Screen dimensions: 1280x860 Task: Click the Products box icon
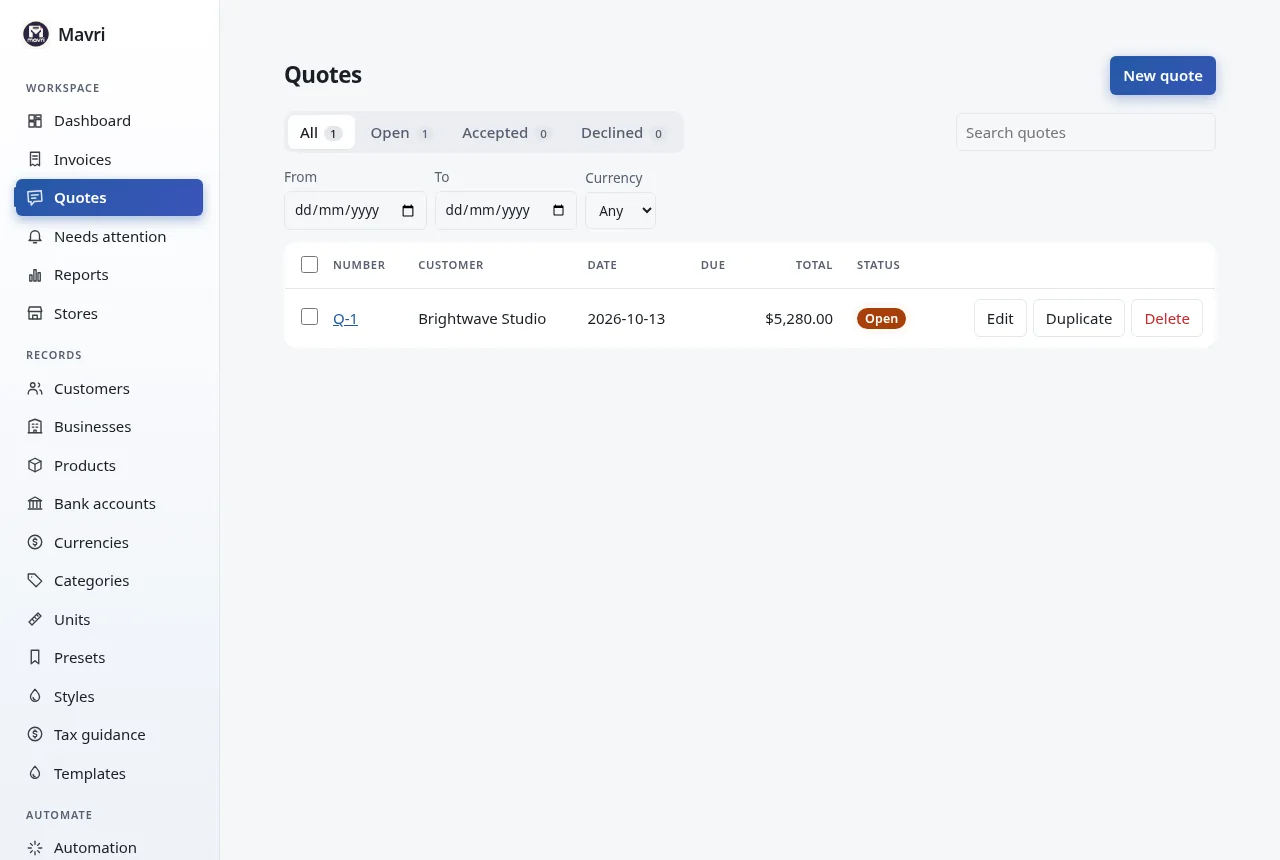tap(35, 465)
